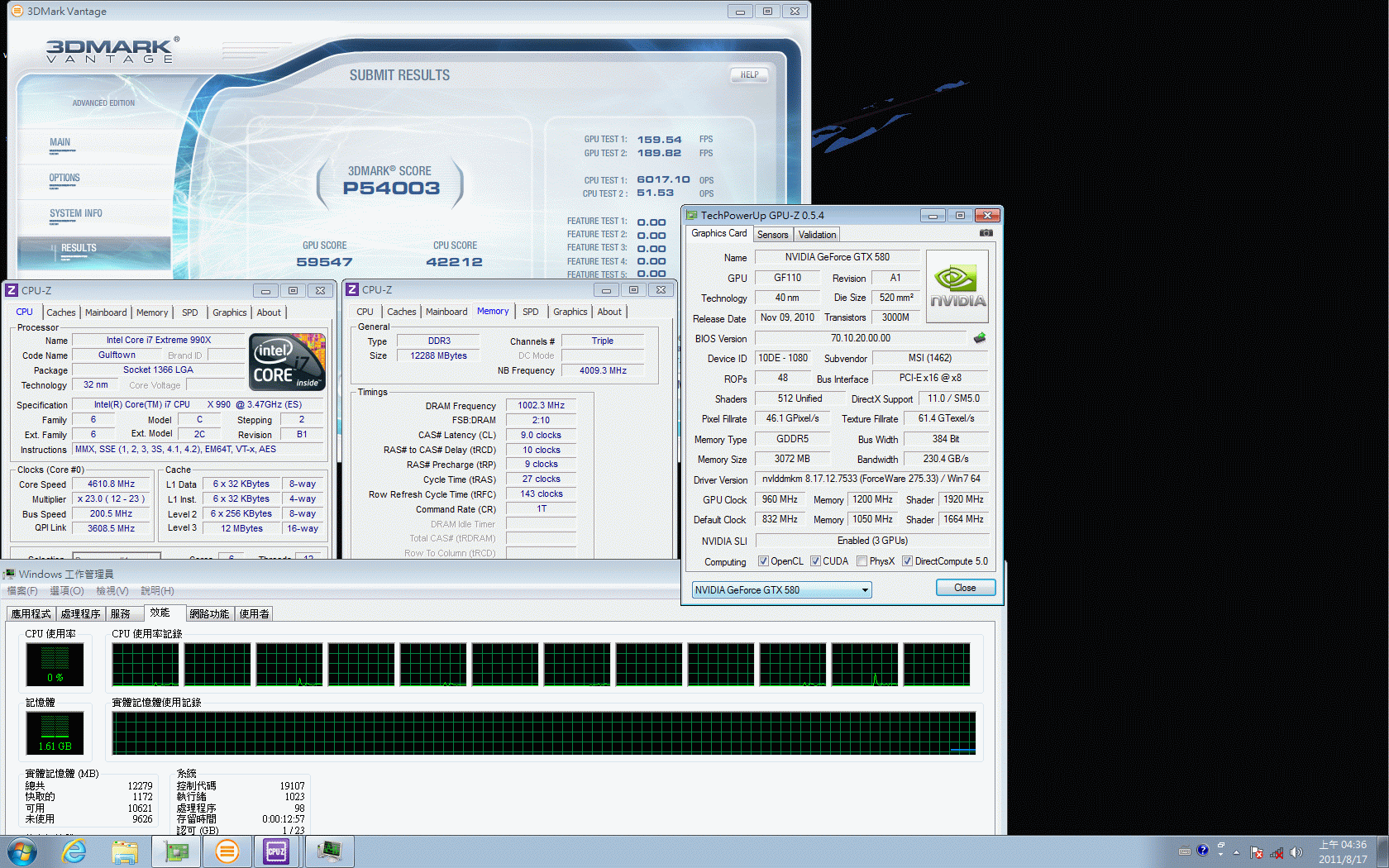The height and width of the screenshot is (868, 1389).
Task: Go to MAIN section in 3DMark Vantage
Action: (x=60, y=142)
